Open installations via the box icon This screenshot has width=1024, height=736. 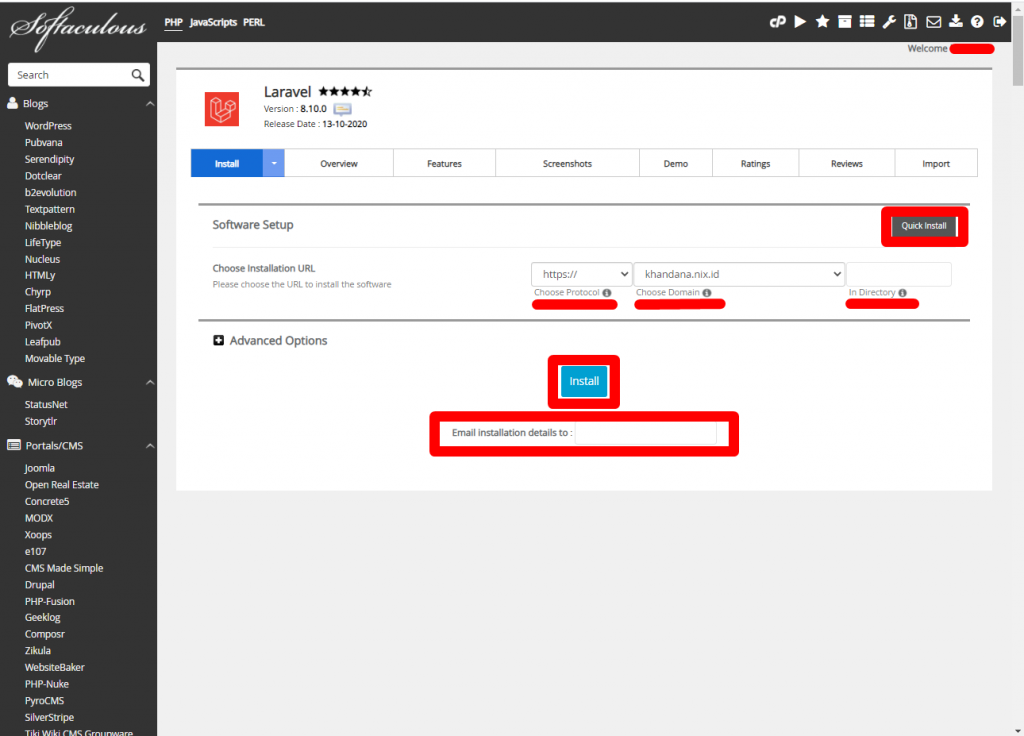[845, 21]
